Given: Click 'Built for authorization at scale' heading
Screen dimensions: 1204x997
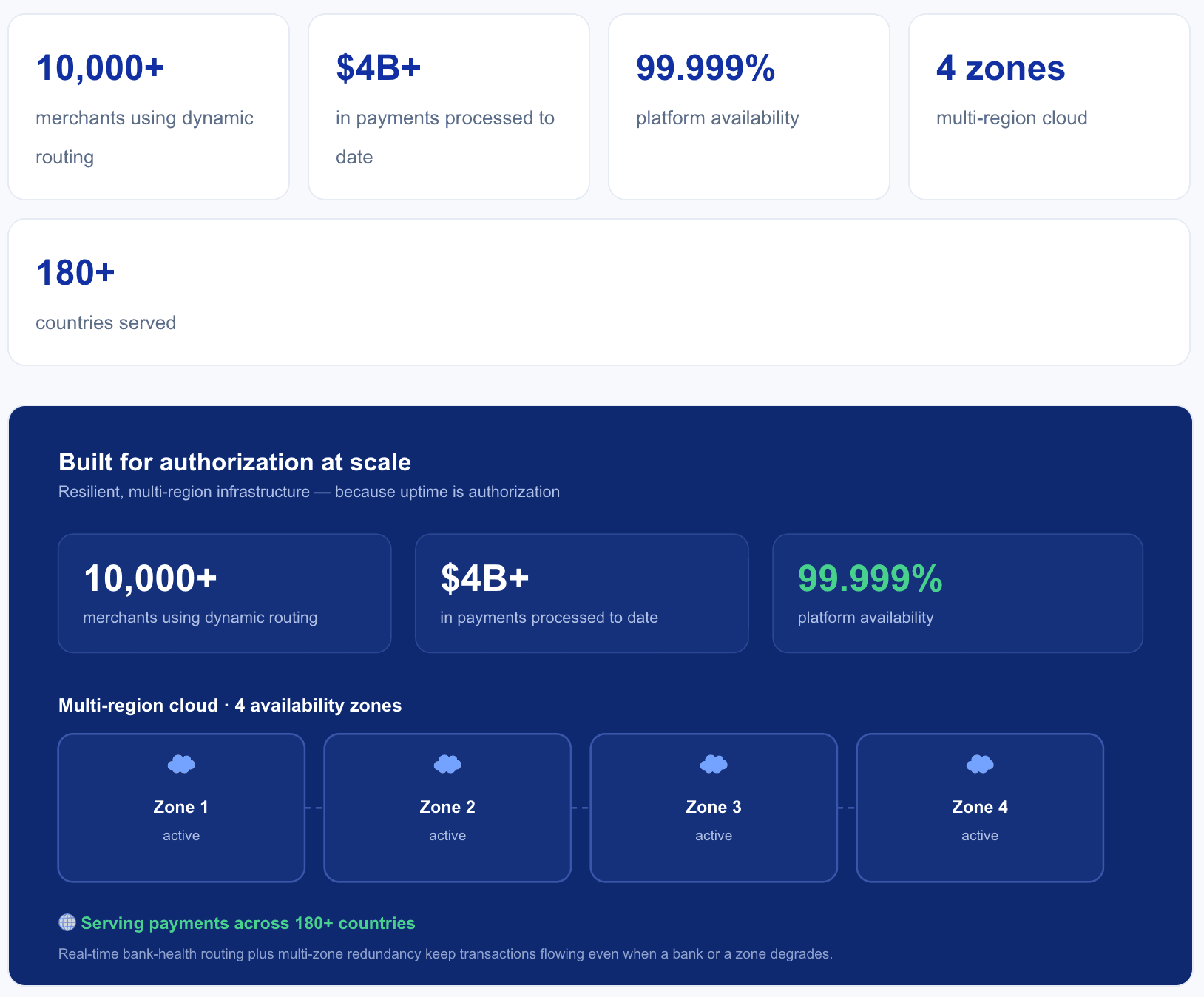Looking at the screenshot, I should [234, 462].
